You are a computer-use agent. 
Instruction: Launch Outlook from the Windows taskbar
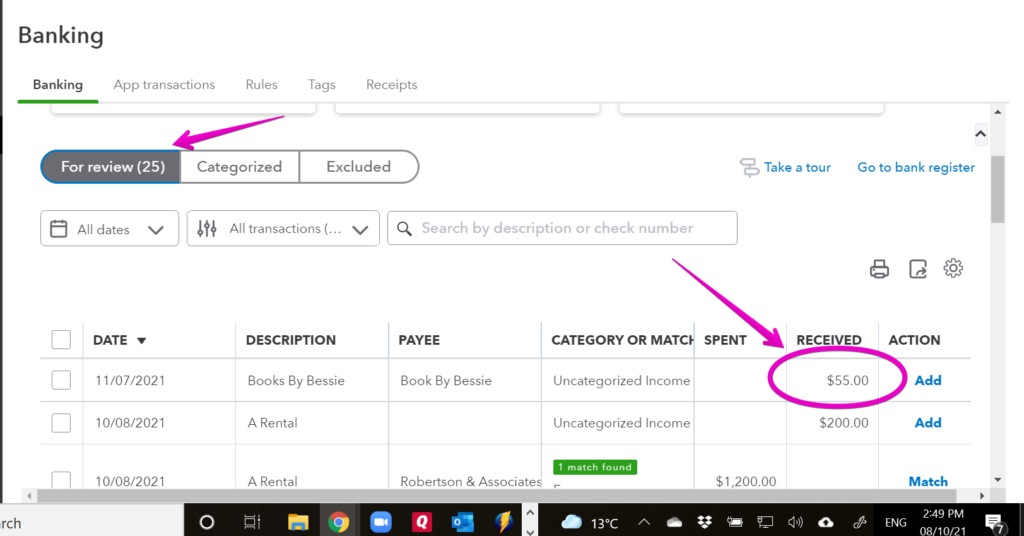[x=462, y=522]
